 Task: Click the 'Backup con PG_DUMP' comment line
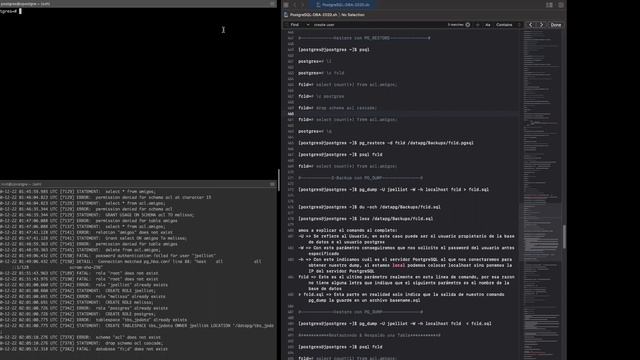point(360,178)
